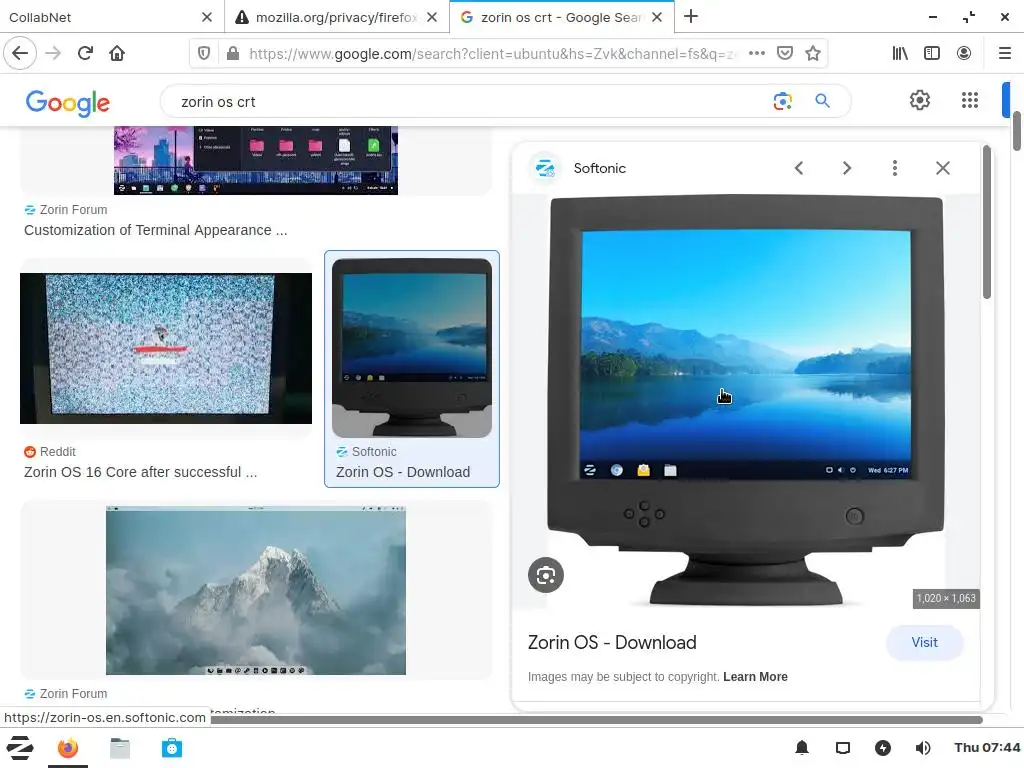Click the display tray icon
Image resolution: width=1024 pixels, height=768 pixels.
pos(843,748)
